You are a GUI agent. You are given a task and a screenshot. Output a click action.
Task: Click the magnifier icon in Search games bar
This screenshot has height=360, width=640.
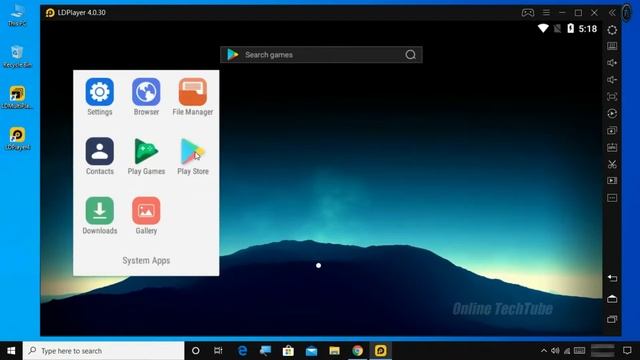coord(411,55)
